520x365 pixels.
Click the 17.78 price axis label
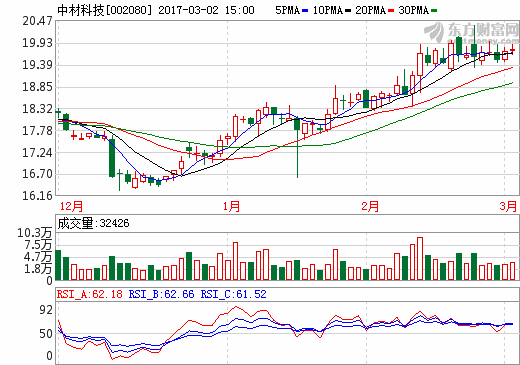pos(37,131)
